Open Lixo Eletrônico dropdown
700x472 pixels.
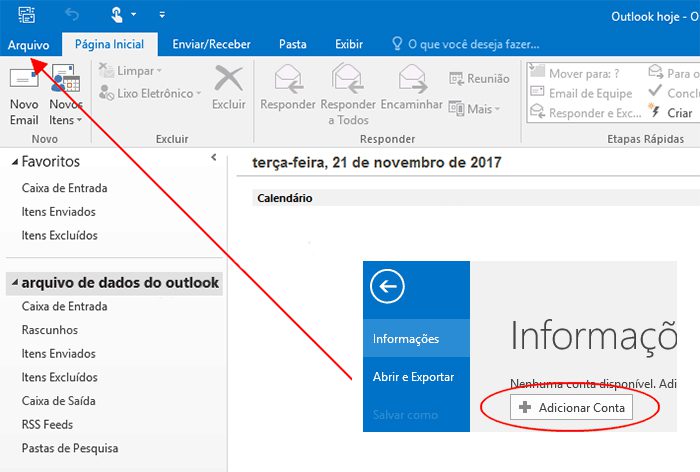pyautogui.click(x=150, y=93)
